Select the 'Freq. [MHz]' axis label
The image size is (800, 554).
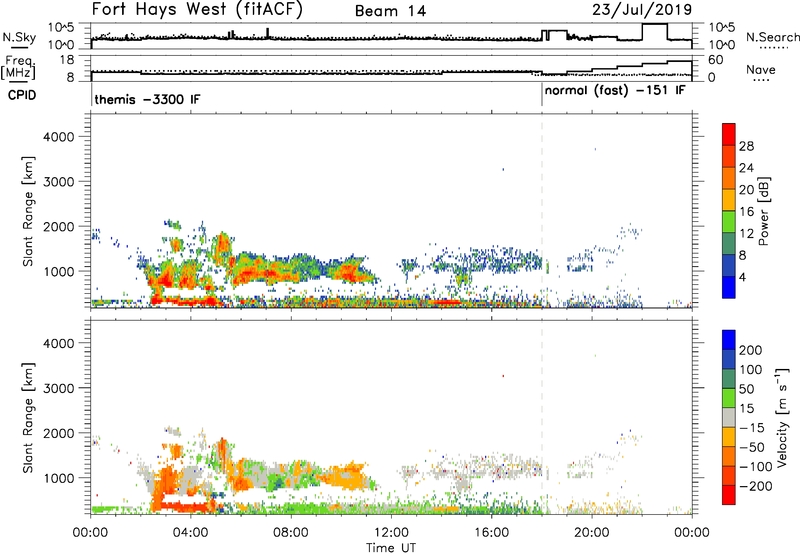tap(19, 68)
